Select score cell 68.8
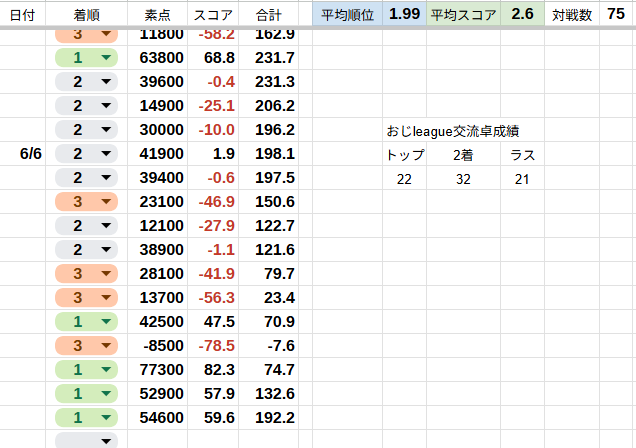Viewport: 636px width, 448px height. point(213,58)
